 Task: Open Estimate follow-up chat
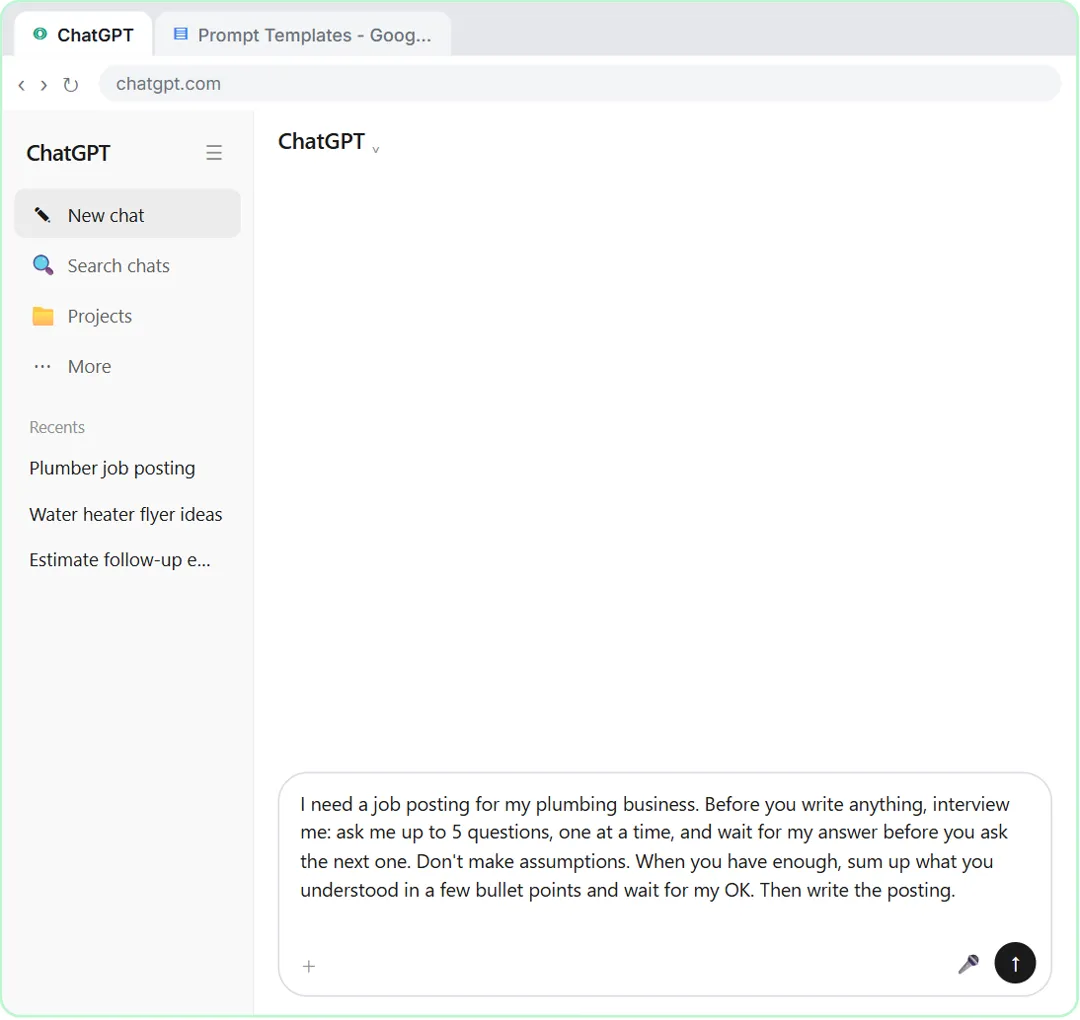[x=120, y=560]
